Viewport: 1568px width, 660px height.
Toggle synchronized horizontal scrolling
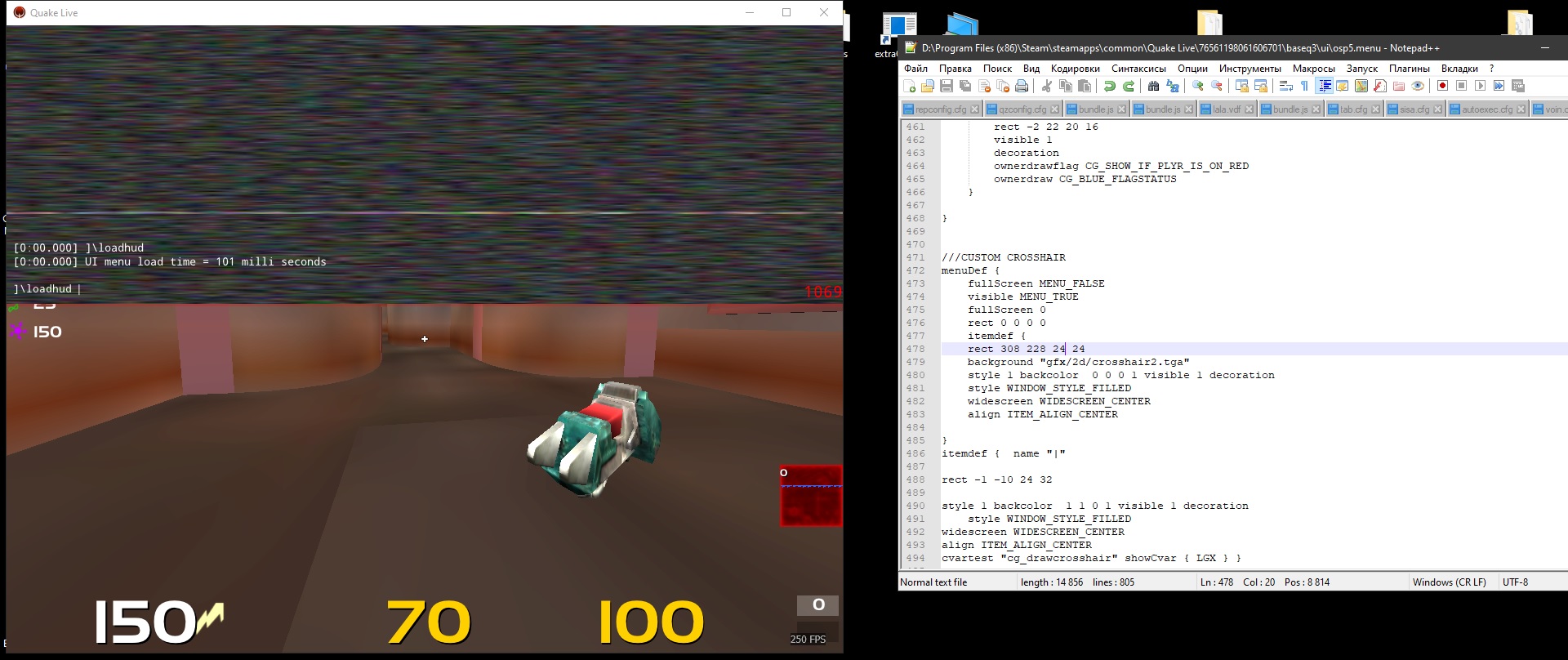pyautogui.click(x=1261, y=86)
